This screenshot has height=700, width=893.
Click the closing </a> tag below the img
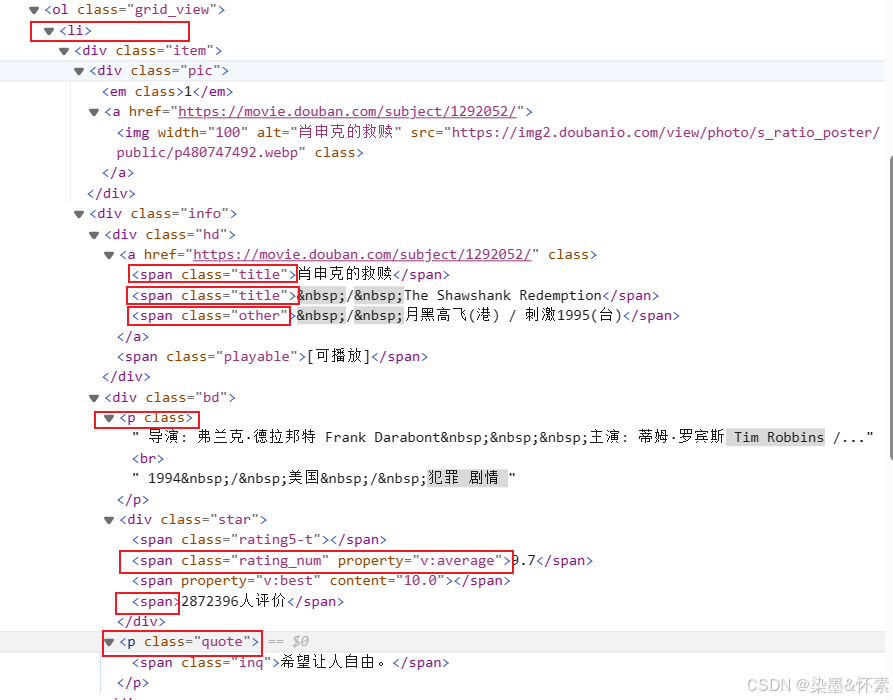point(118,173)
